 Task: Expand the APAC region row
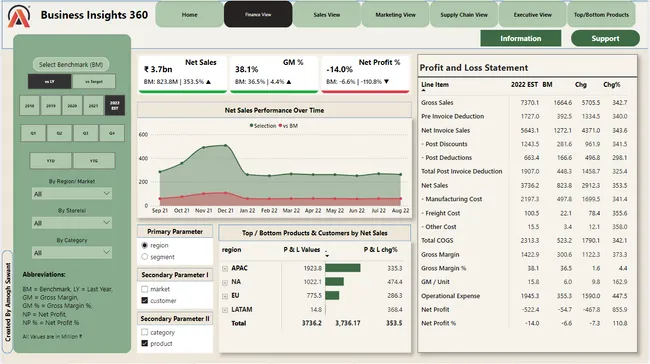click(x=225, y=269)
